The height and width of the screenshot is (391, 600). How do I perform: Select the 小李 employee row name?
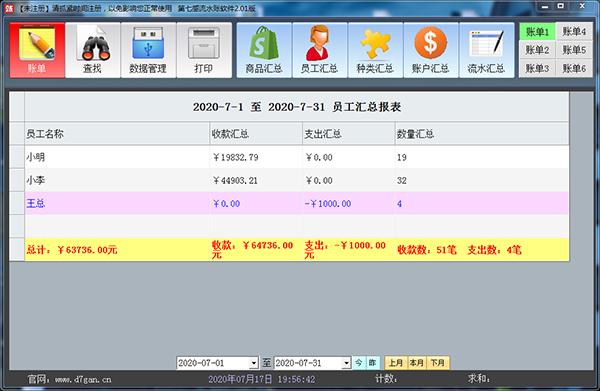36,181
